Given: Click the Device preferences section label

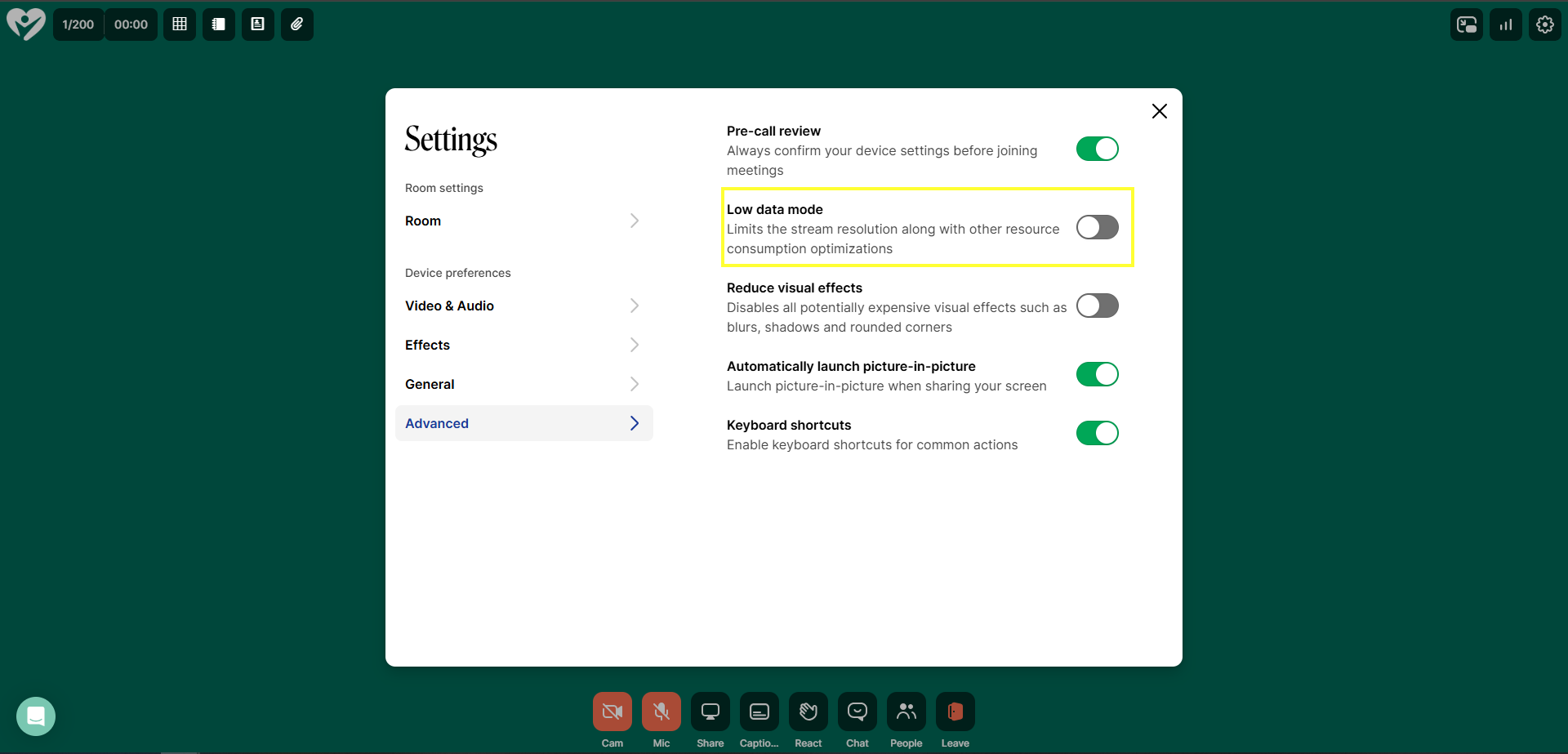Looking at the screenshot, I should (x=458, y=273).
